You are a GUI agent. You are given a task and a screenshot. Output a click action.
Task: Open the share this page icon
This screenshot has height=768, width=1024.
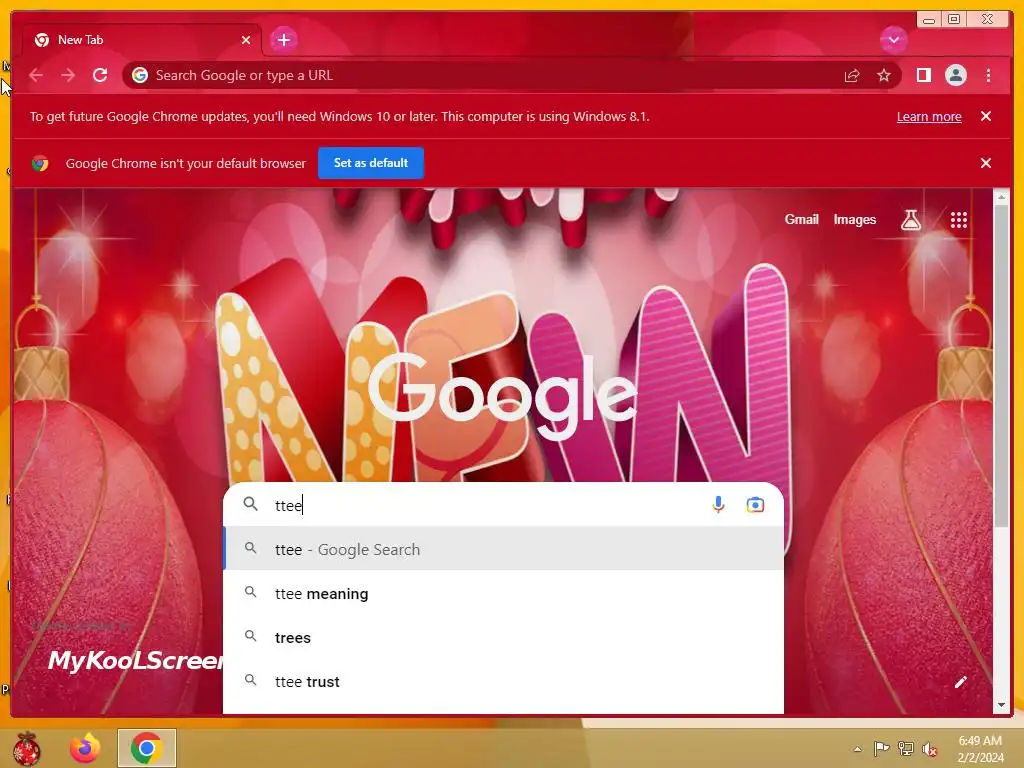click(852, 76)
